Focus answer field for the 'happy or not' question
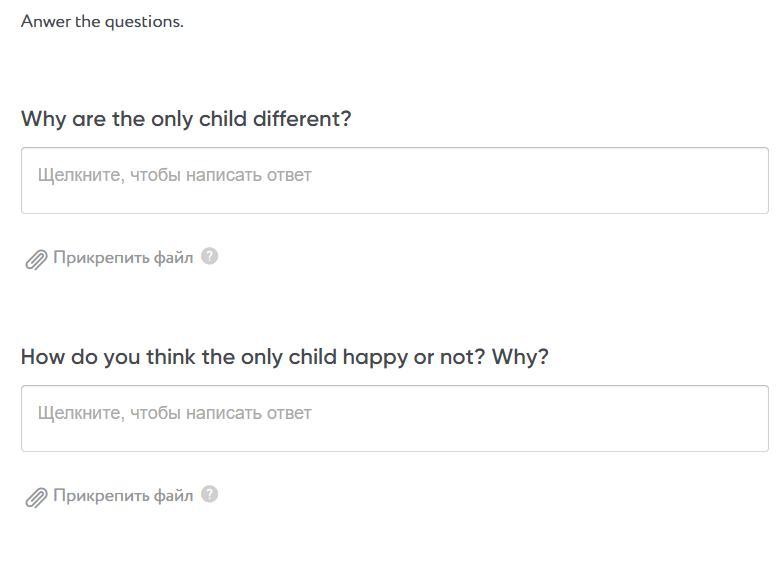This screenshot has height=562, width=783. (394, 418)
